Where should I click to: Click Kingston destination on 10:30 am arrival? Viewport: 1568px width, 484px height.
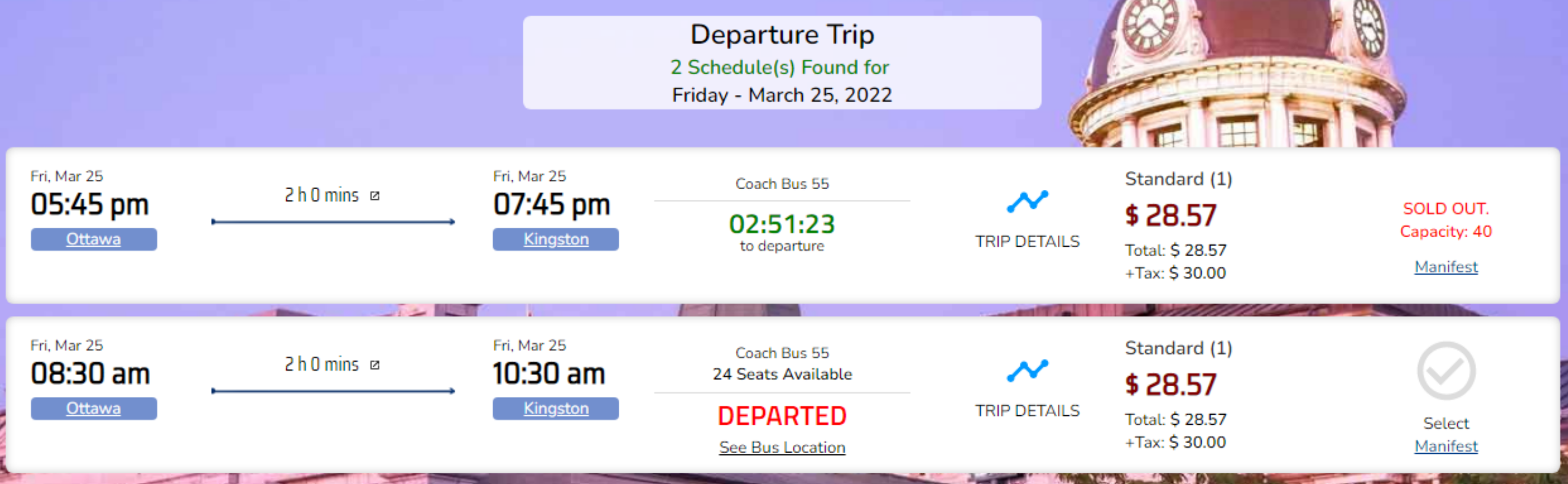(556, 409)
